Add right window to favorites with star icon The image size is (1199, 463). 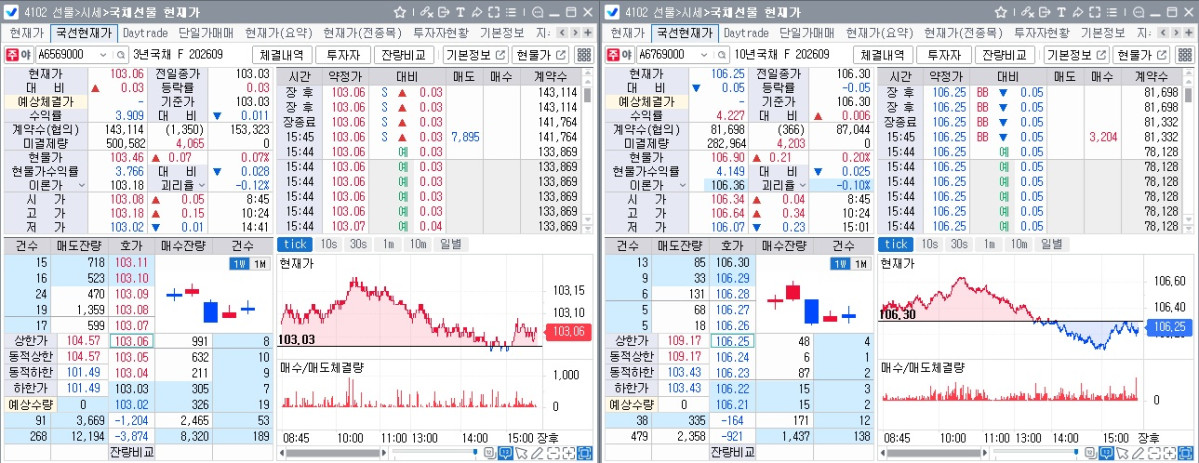pyautogui.click(x=1001, y=12)
